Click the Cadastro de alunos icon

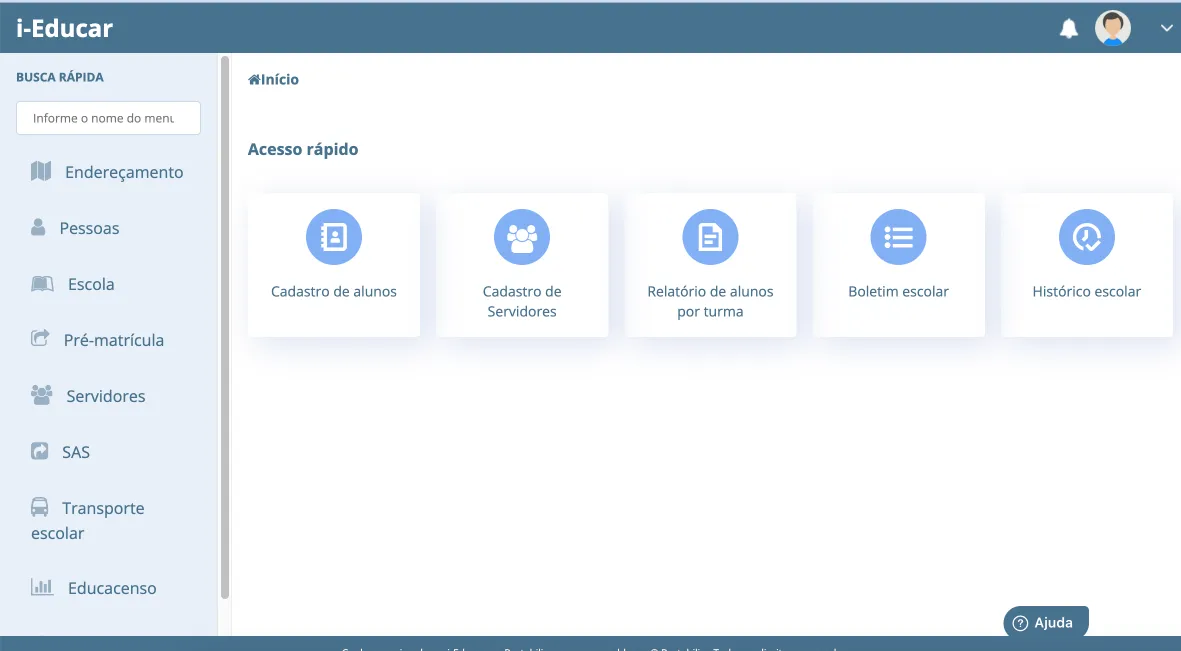coord(334,237)
